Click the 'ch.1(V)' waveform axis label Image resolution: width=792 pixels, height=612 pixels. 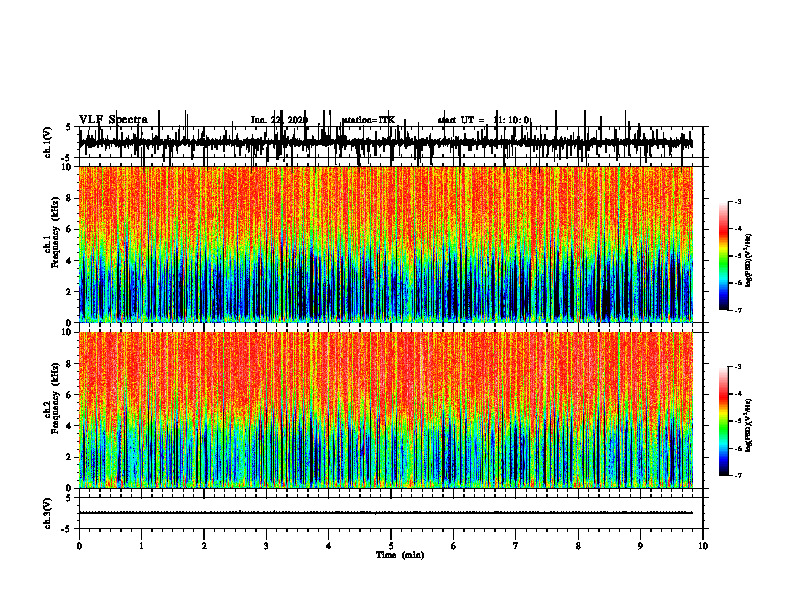tap(47, 142)
